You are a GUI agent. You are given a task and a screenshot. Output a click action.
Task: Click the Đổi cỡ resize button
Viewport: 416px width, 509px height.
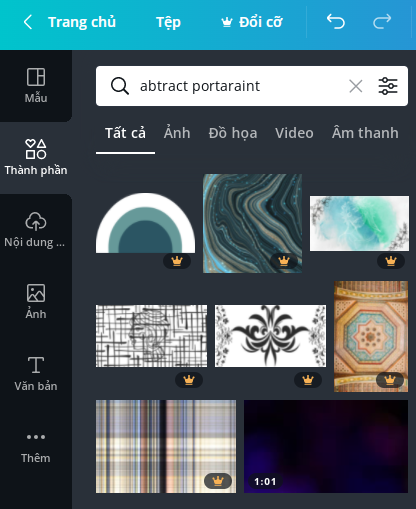click(252, 22)
